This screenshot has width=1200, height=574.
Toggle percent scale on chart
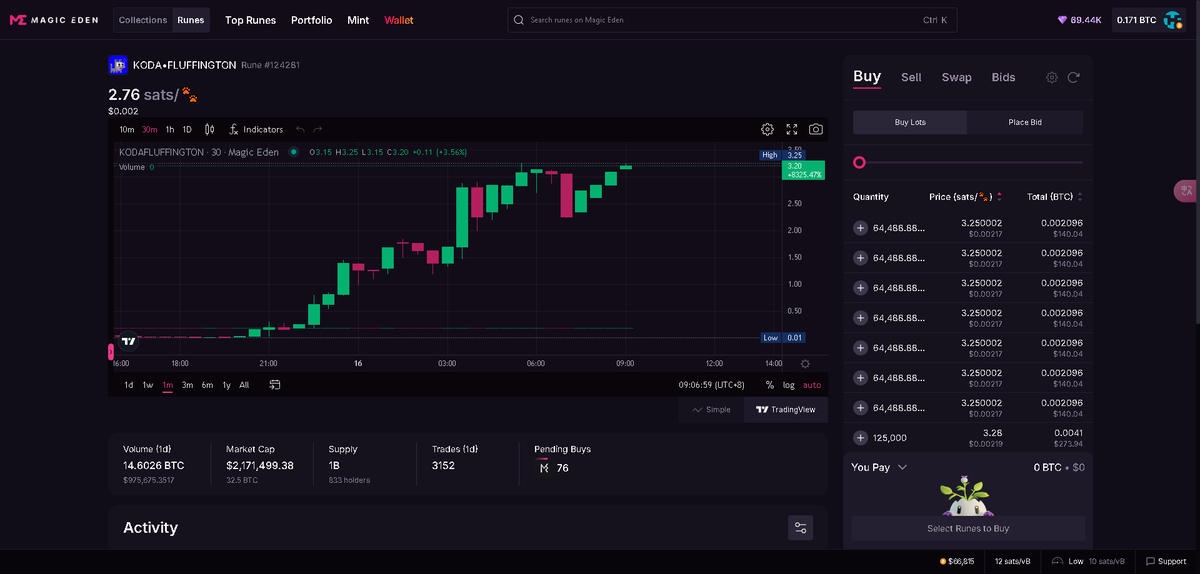pos(770,385)
